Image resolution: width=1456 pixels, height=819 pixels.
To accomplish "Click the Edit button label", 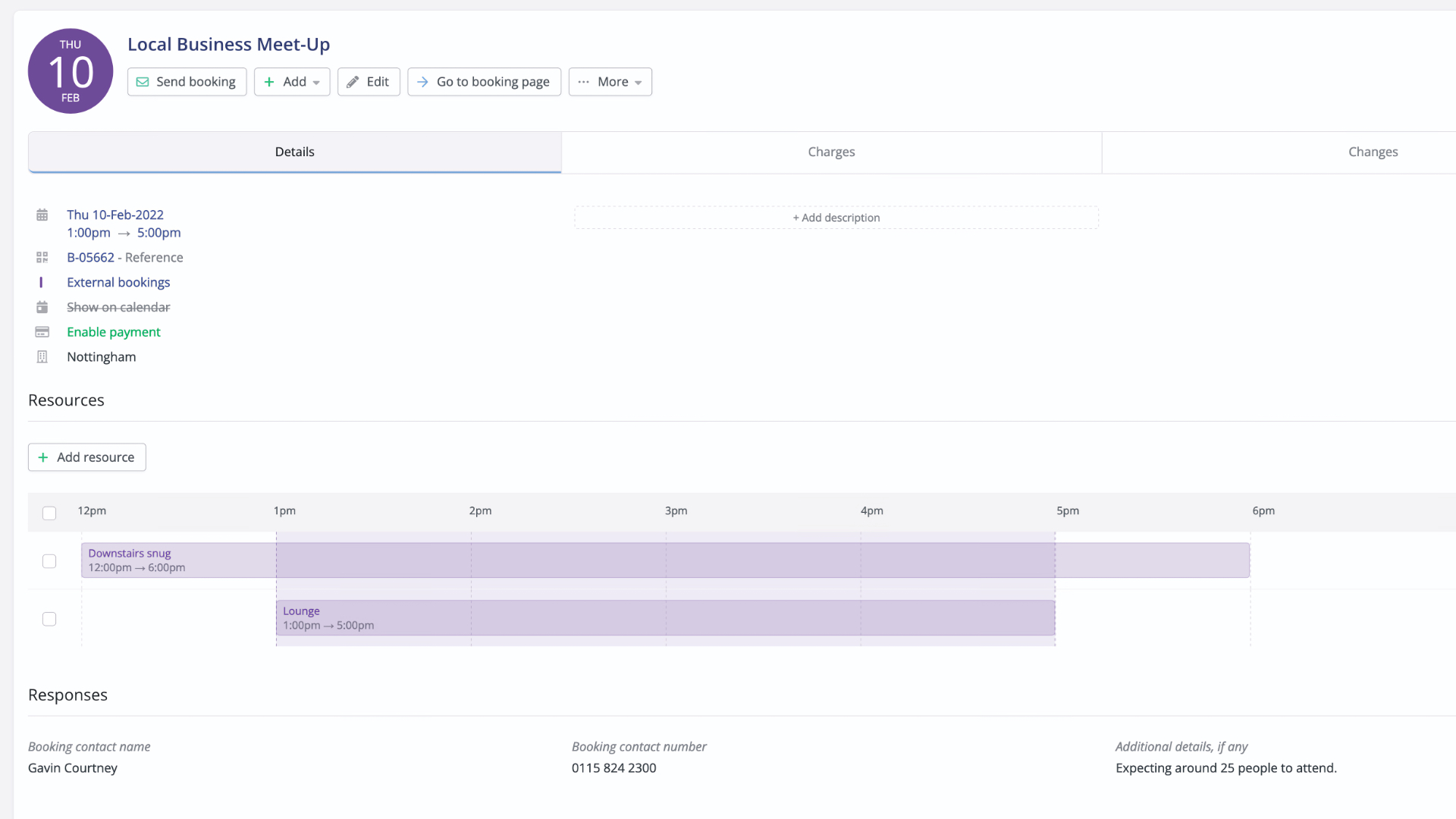I will point(378,82).
